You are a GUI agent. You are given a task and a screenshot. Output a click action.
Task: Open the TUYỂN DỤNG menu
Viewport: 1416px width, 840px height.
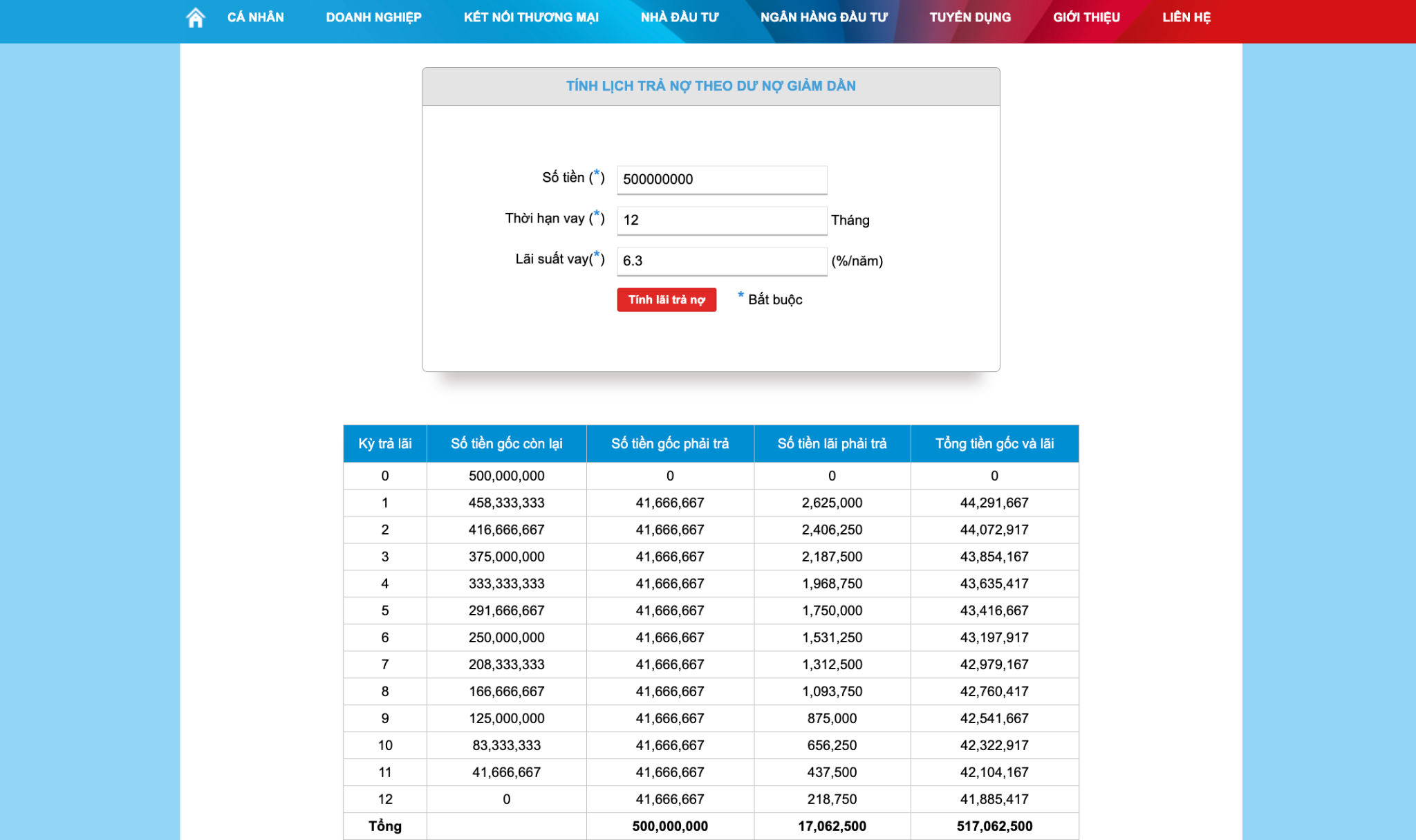tap(970, 17)
